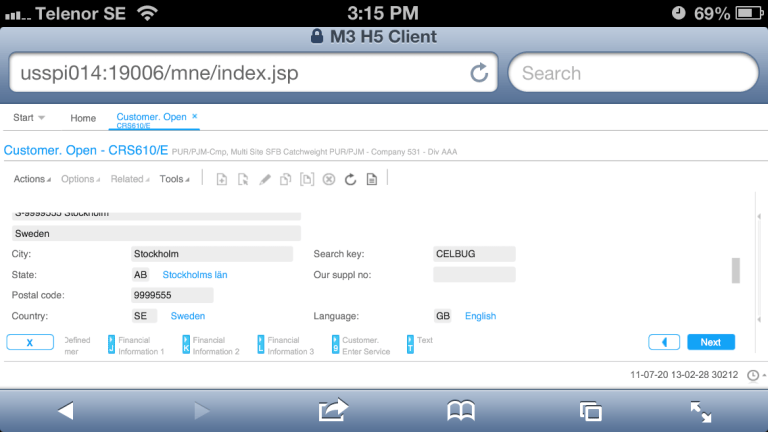Go back with the browser back arrow
768x432 pixels.
65,410
